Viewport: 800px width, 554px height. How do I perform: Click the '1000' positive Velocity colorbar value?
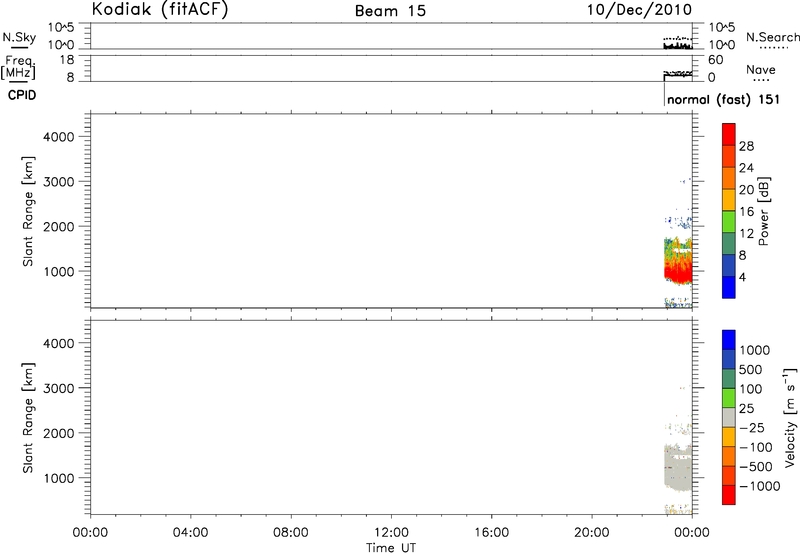[x=755, y=350]
